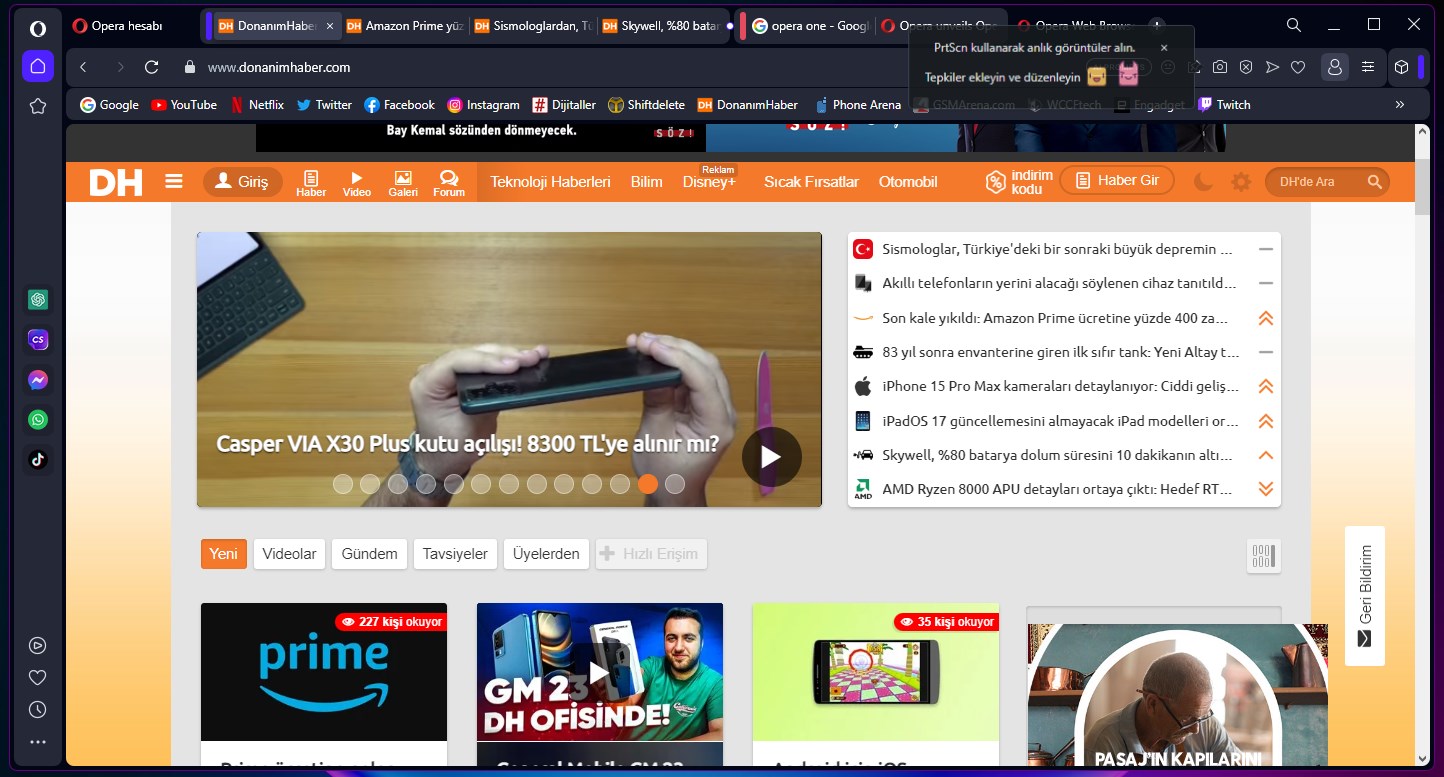Click the DH site logo
This screenshot has height=777, width=1444.
tap(116, 182)
